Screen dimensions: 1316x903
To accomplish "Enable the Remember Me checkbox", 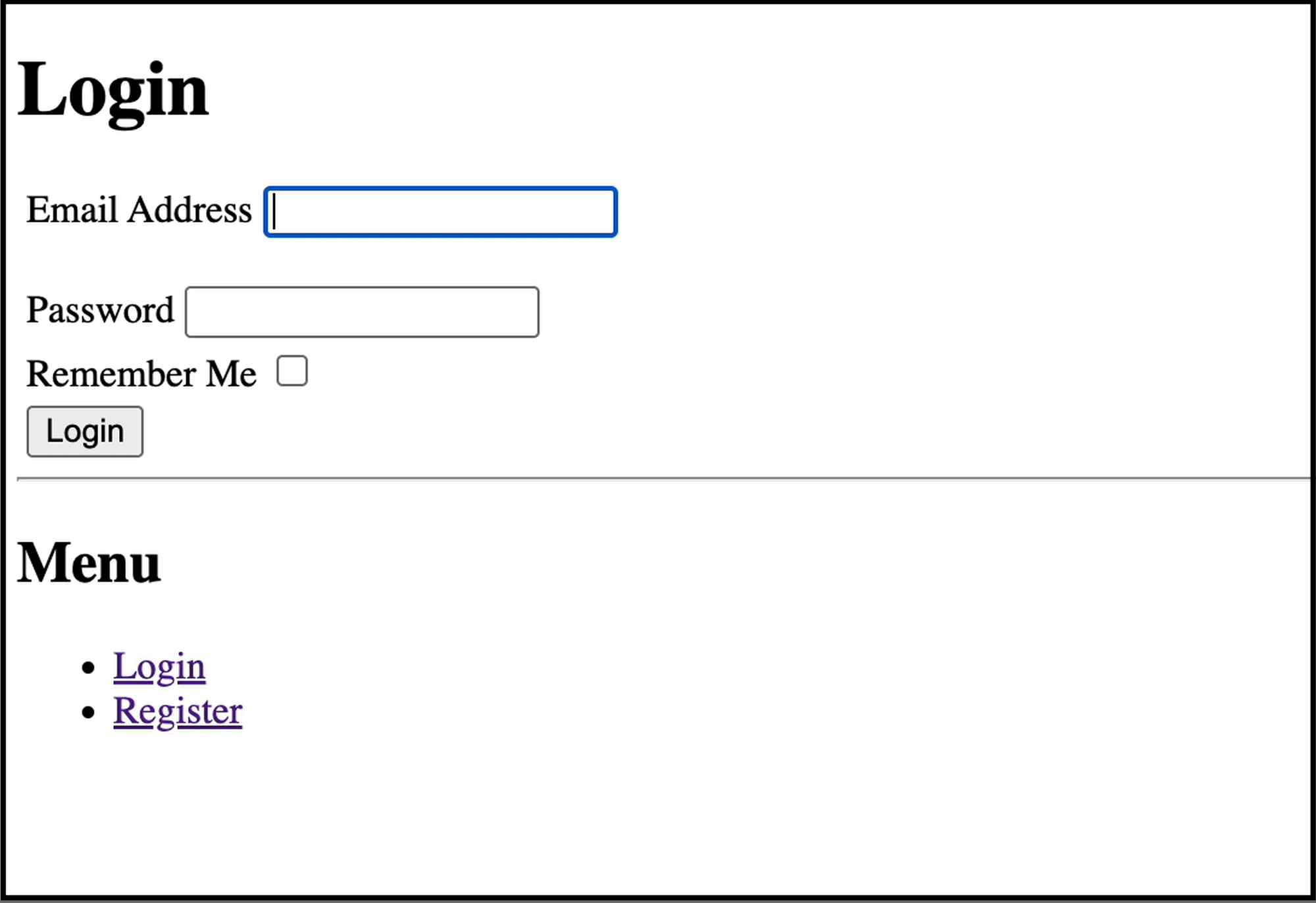I will [x=292, y=371].
